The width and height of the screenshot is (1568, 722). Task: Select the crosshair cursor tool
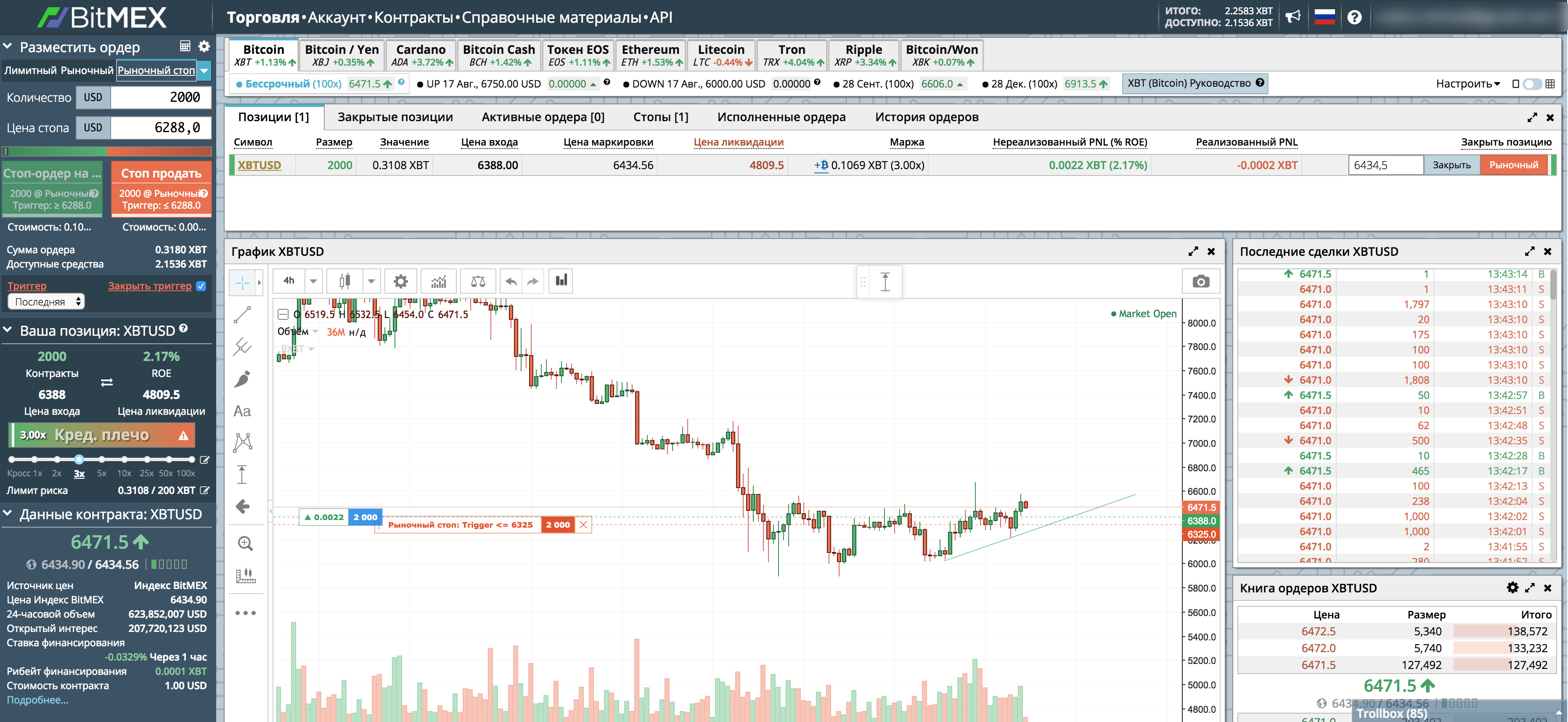coord(243,282)
